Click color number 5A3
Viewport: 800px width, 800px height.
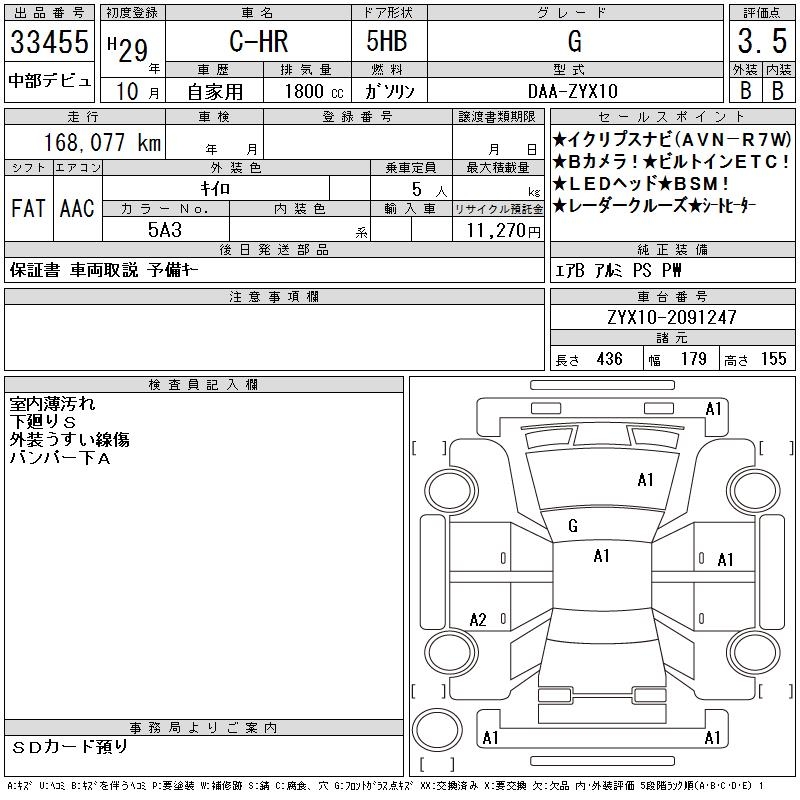165,230
